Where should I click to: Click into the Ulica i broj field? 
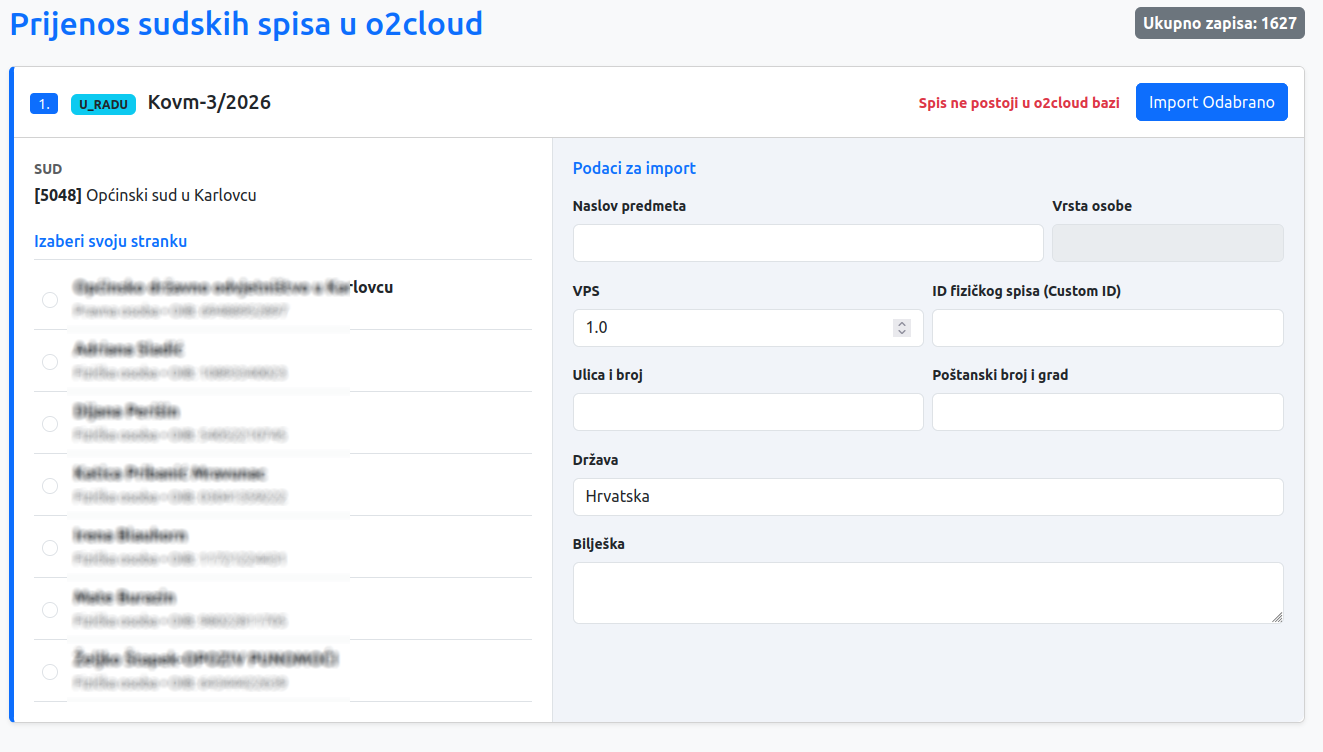click(x=747, y=412)
